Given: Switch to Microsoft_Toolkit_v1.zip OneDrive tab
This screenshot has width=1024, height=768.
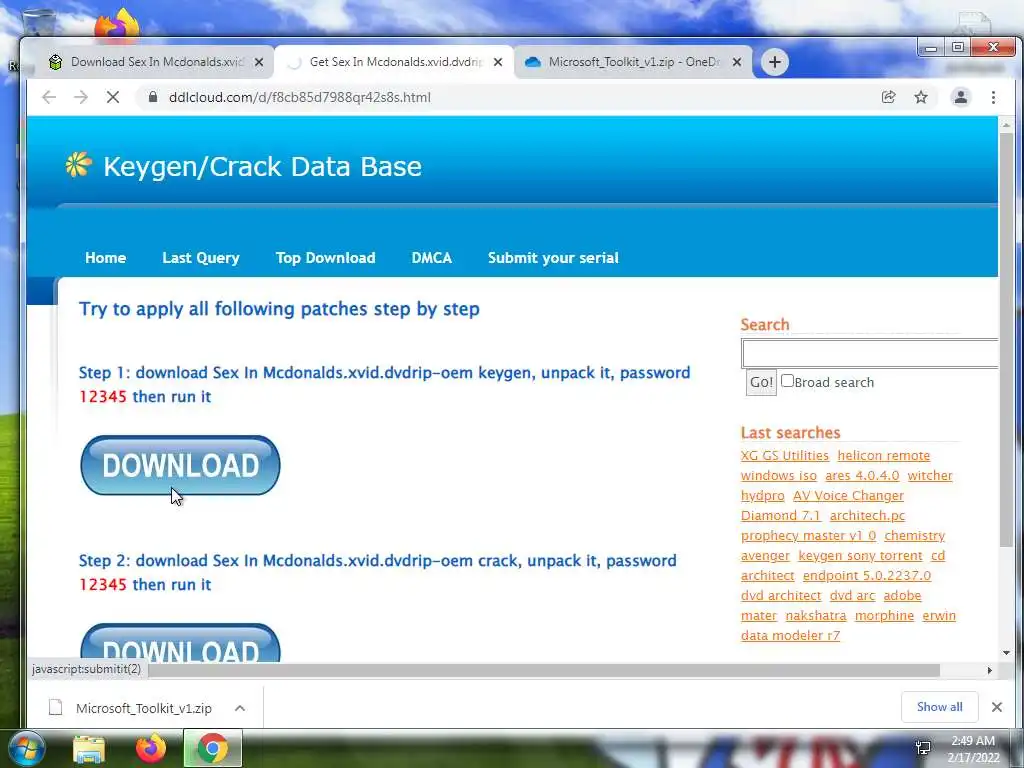Looking at the screenshot, I should click(x=632, y=62).
